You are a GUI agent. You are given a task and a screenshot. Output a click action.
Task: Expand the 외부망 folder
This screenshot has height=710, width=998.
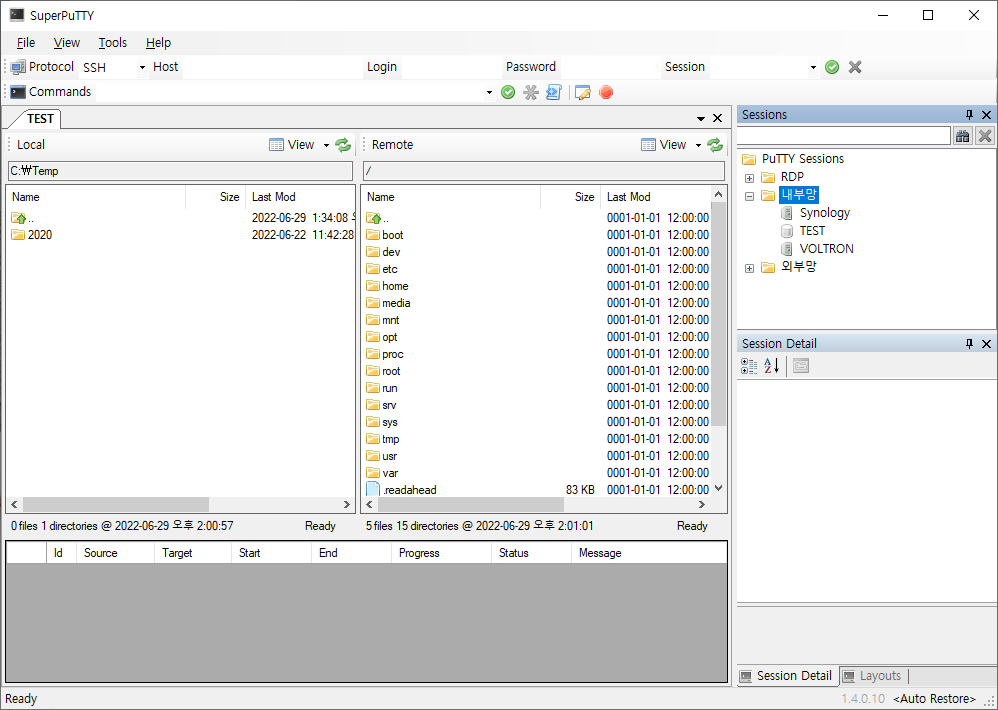[749, 268]
